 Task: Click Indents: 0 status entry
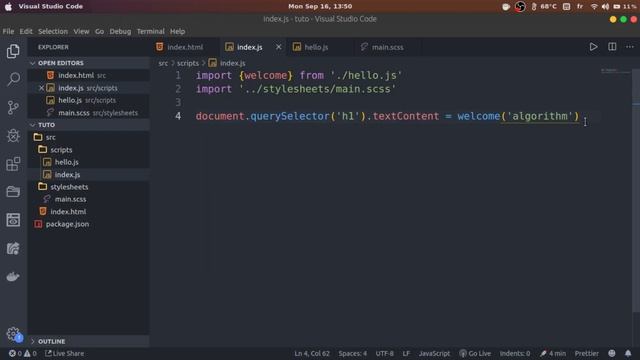[515, 353]
